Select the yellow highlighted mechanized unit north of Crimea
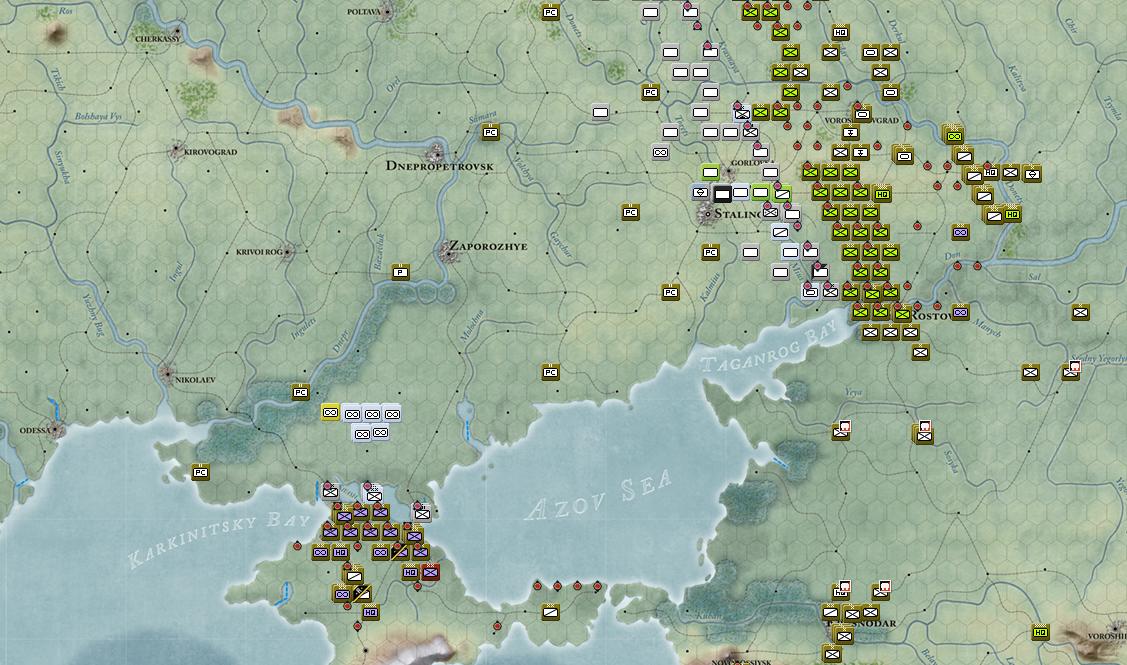 (x=331, y=413)
